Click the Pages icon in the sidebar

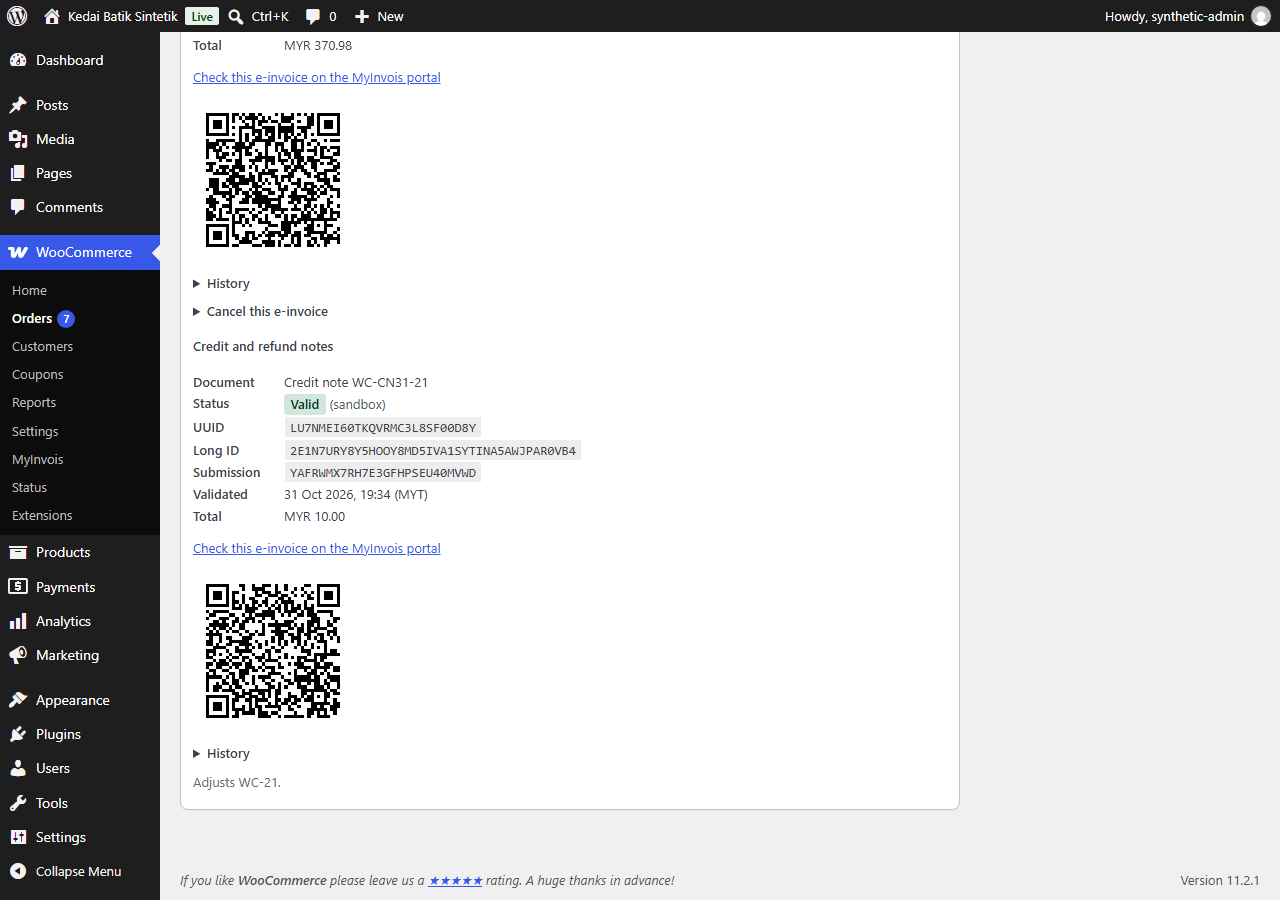pos(18,173)
